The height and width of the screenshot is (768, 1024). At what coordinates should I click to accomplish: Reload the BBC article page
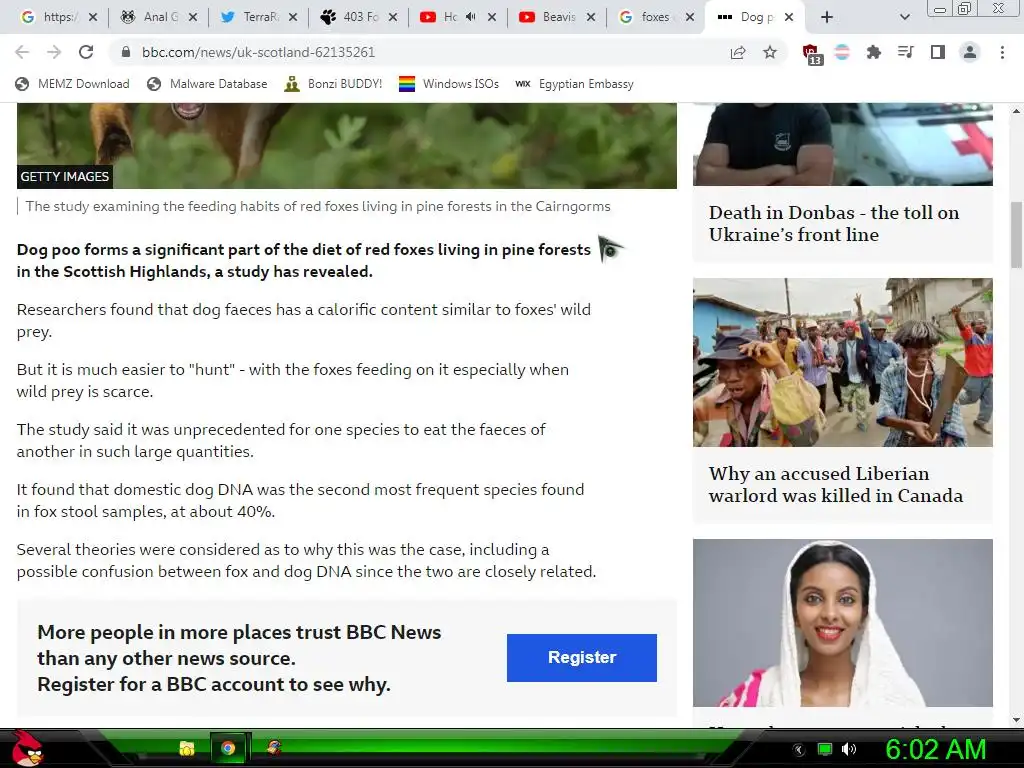click(86, 52)
